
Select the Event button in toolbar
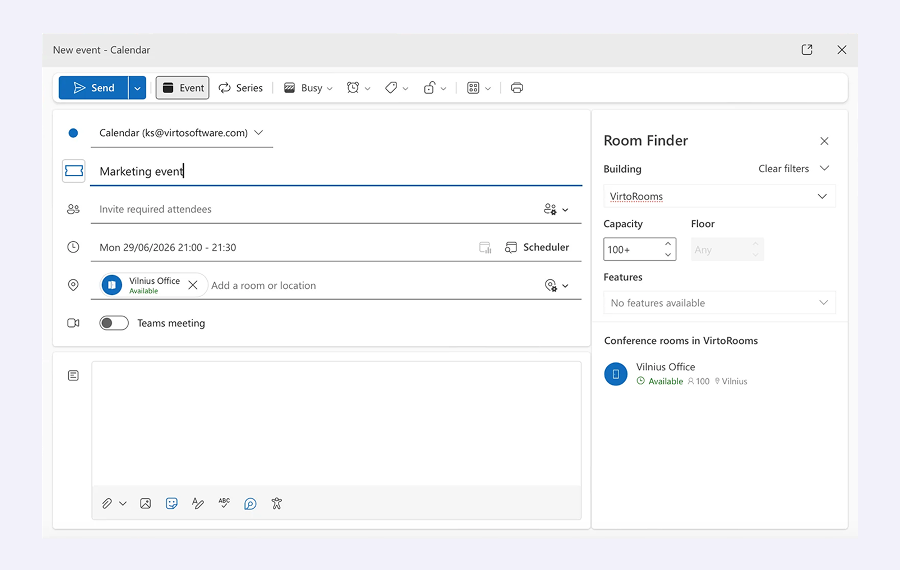183,88
